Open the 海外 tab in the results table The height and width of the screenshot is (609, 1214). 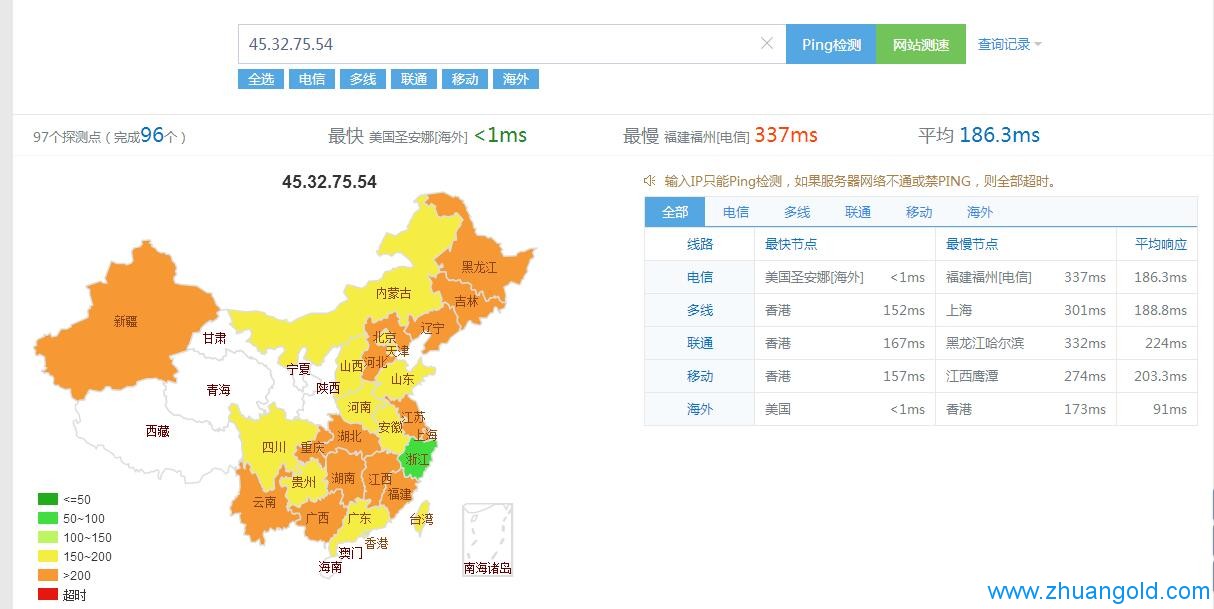(979, 211)
